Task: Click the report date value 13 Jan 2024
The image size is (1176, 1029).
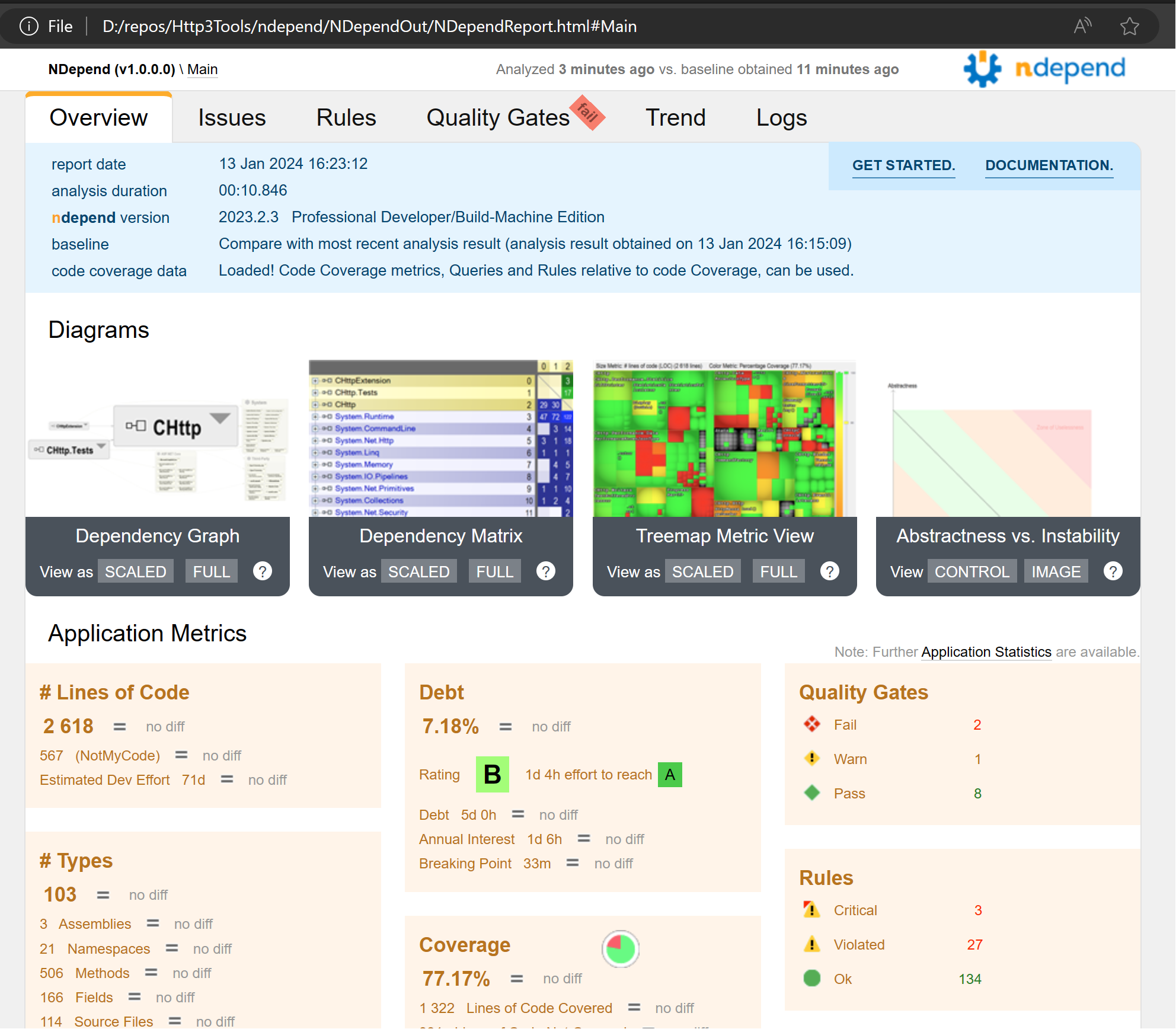Action: pos(293,164)
